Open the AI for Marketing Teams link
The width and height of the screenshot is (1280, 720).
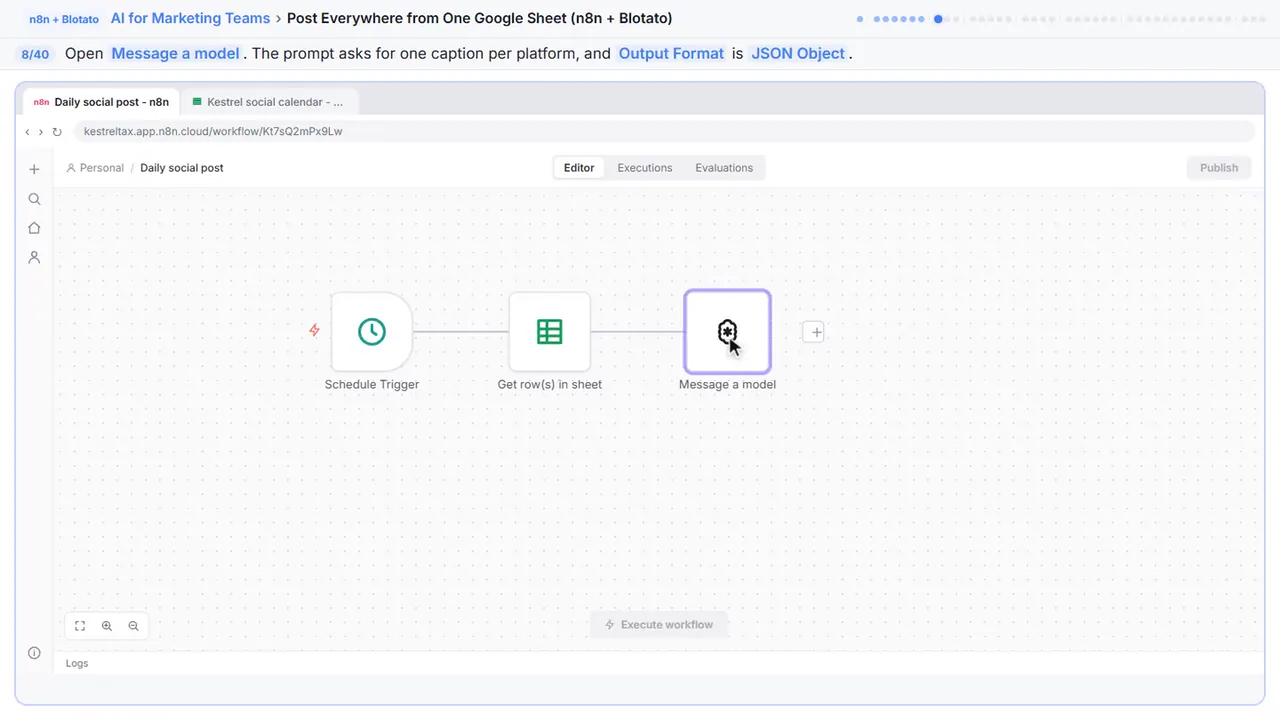coord(190,18)
